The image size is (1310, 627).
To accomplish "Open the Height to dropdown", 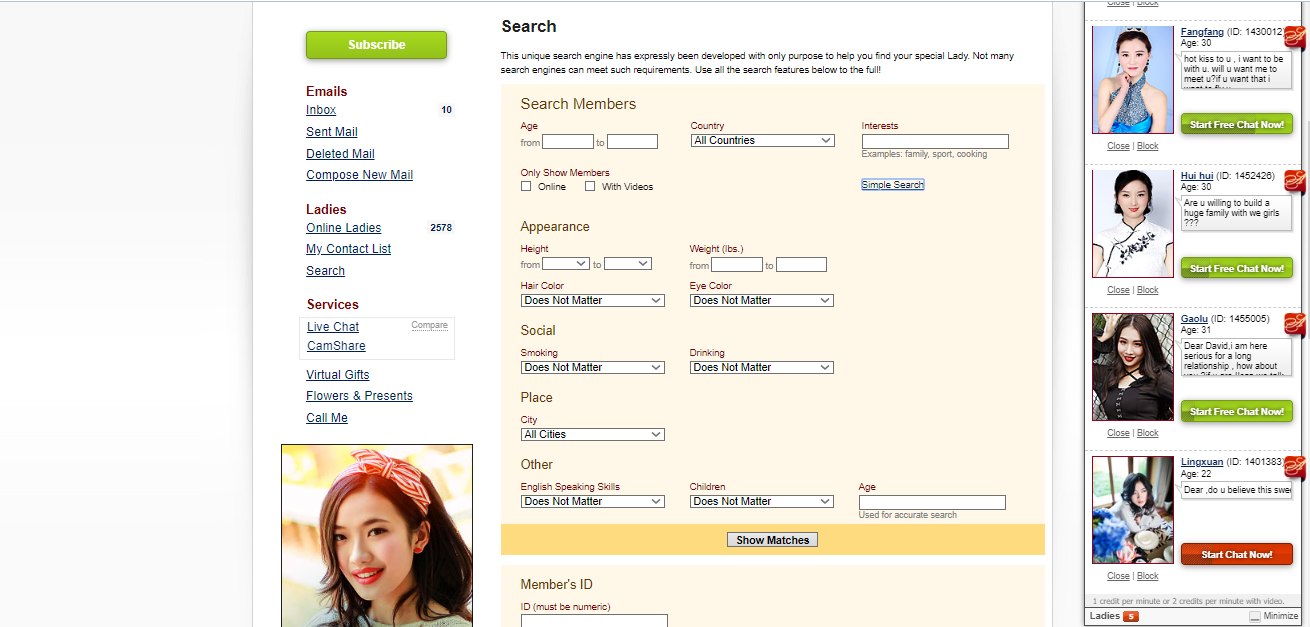I will click(628, 264).
